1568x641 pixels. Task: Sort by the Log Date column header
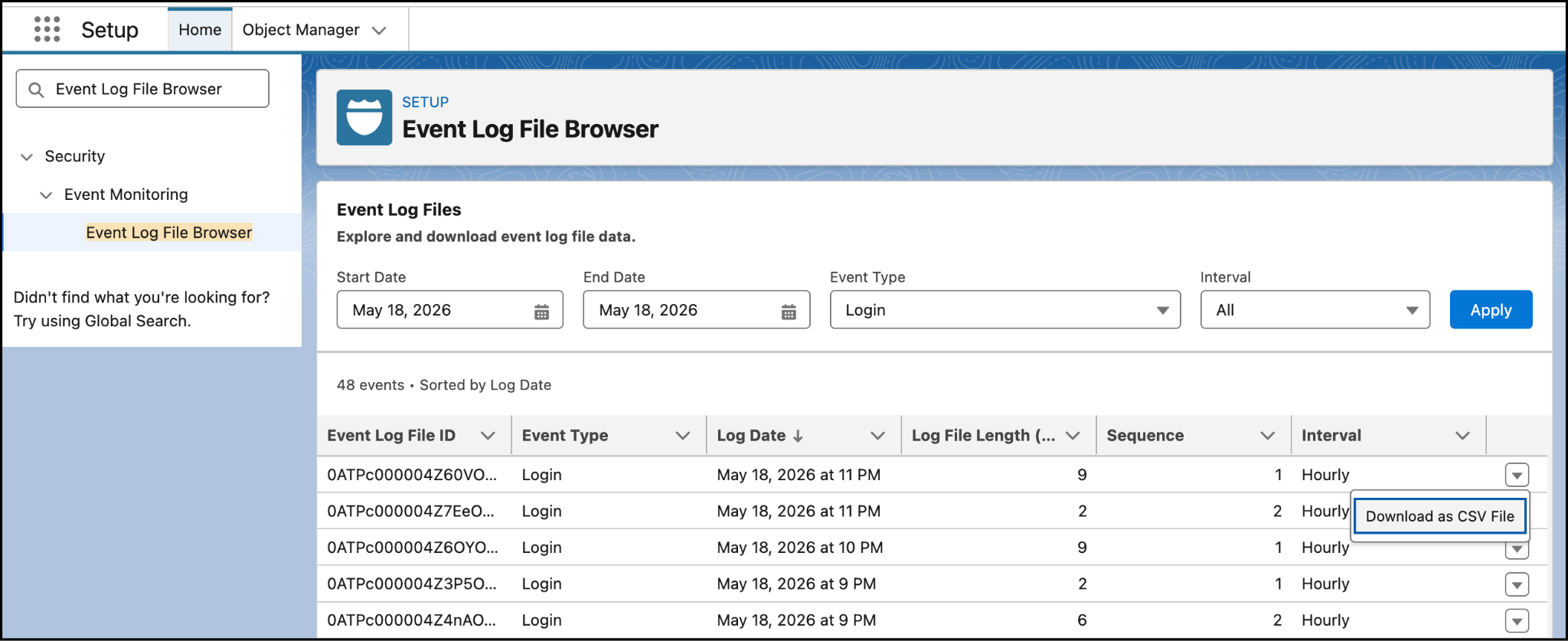(751, 436)
